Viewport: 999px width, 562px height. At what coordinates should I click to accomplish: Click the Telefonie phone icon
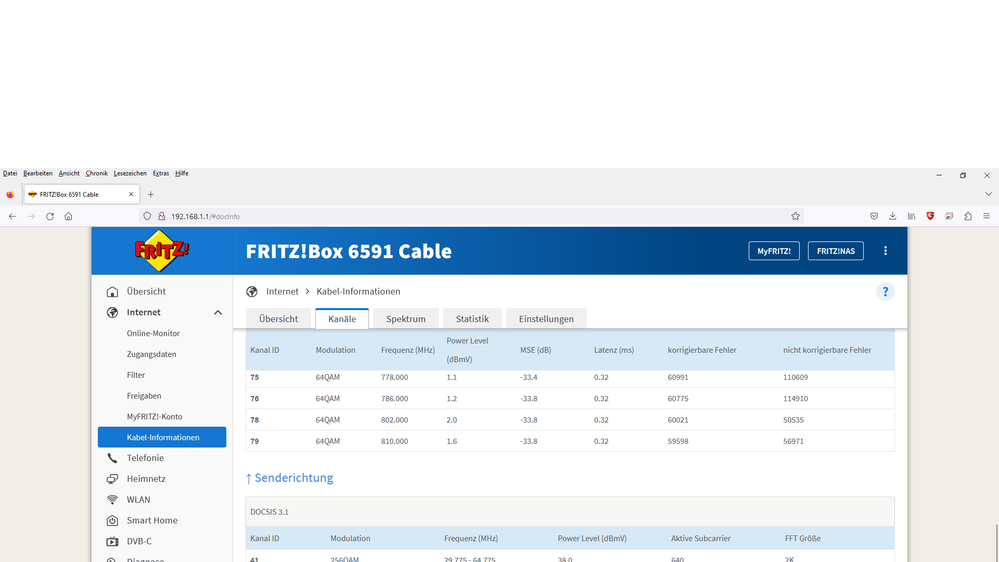point(112,458)
